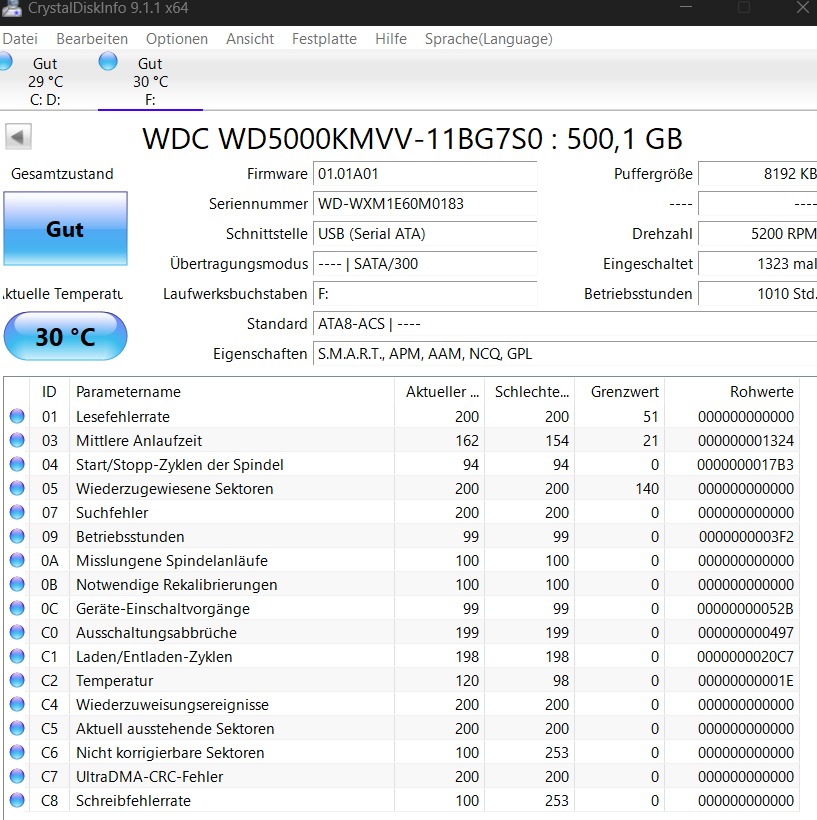Click status orb for Laden/Entladen-Zyklen
Screen dimensions: 817x820
tap(17, 656)
